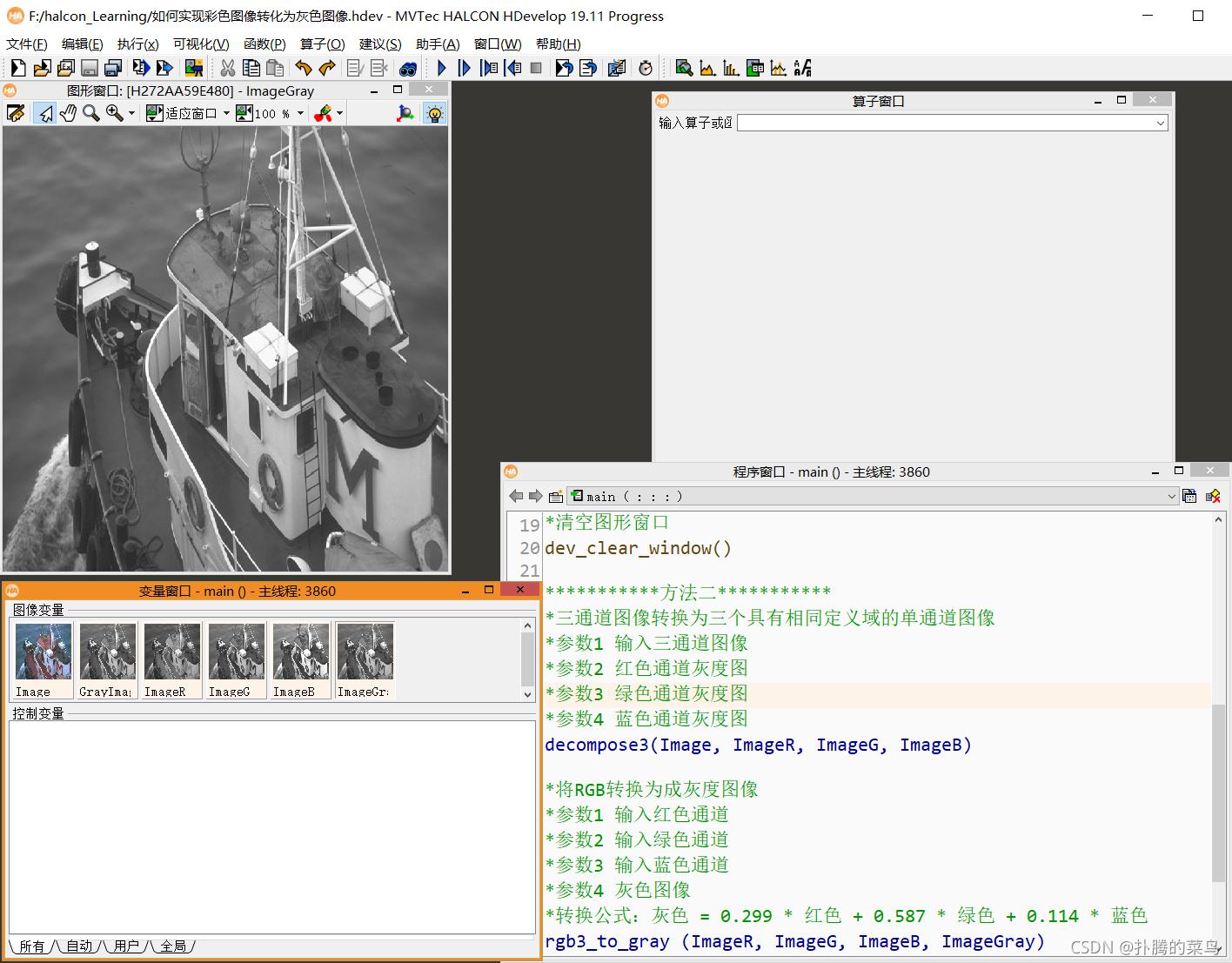Select the GrayImage variable thumbnail
Screen dimensions: 1232x963
click(108, 661)
